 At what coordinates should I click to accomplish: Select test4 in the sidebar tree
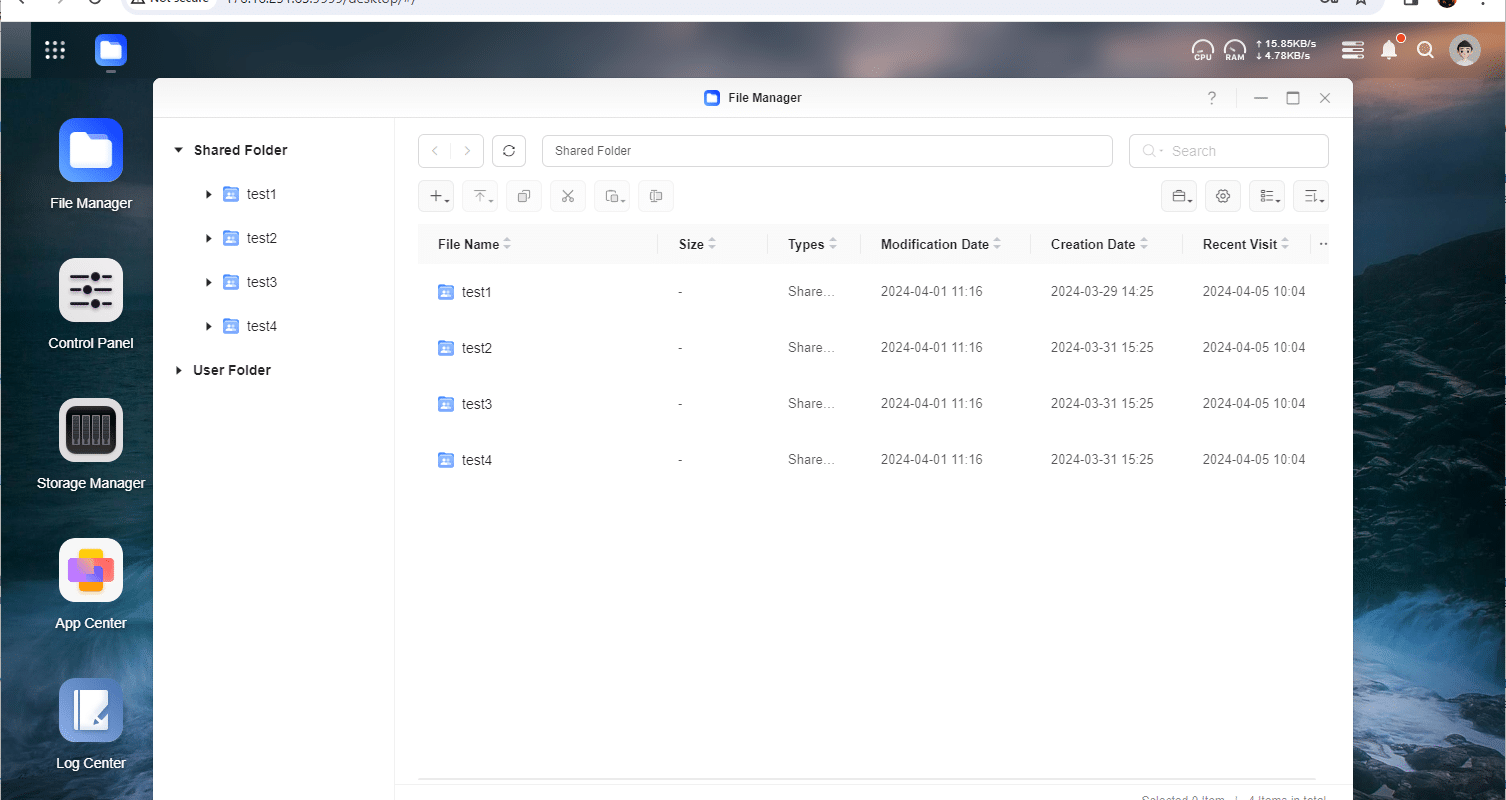(x=261, y=326)
